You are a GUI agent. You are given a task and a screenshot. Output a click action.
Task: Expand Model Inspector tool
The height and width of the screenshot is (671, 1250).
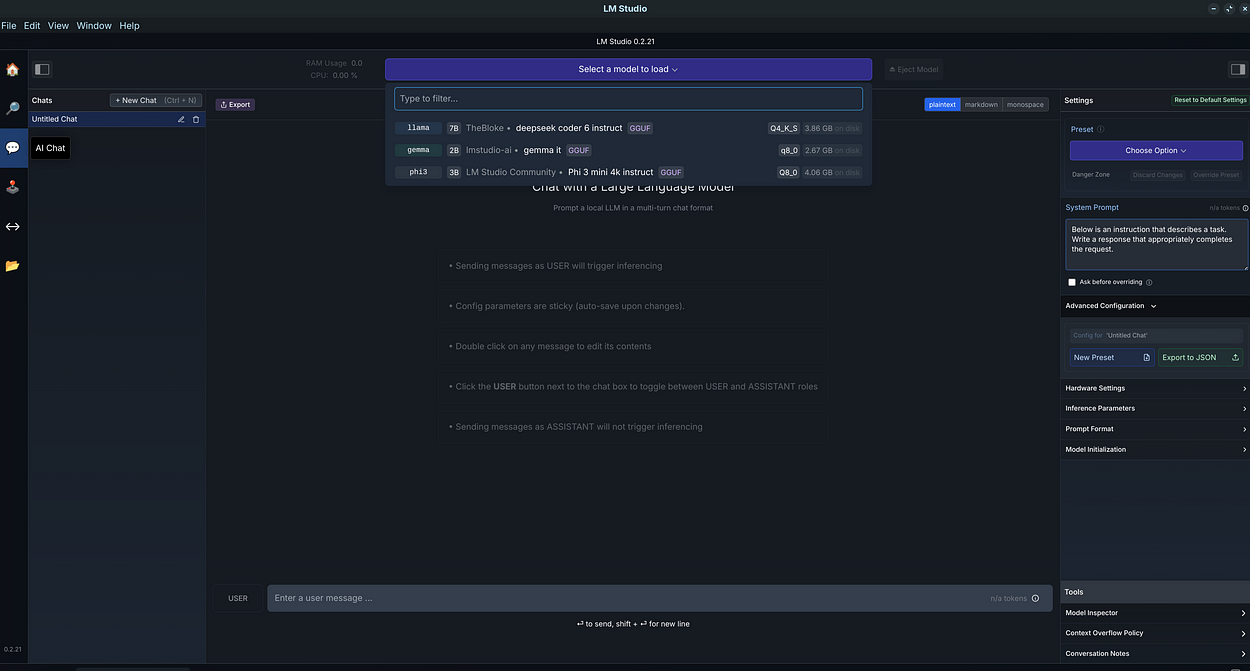click(1155, 613)
